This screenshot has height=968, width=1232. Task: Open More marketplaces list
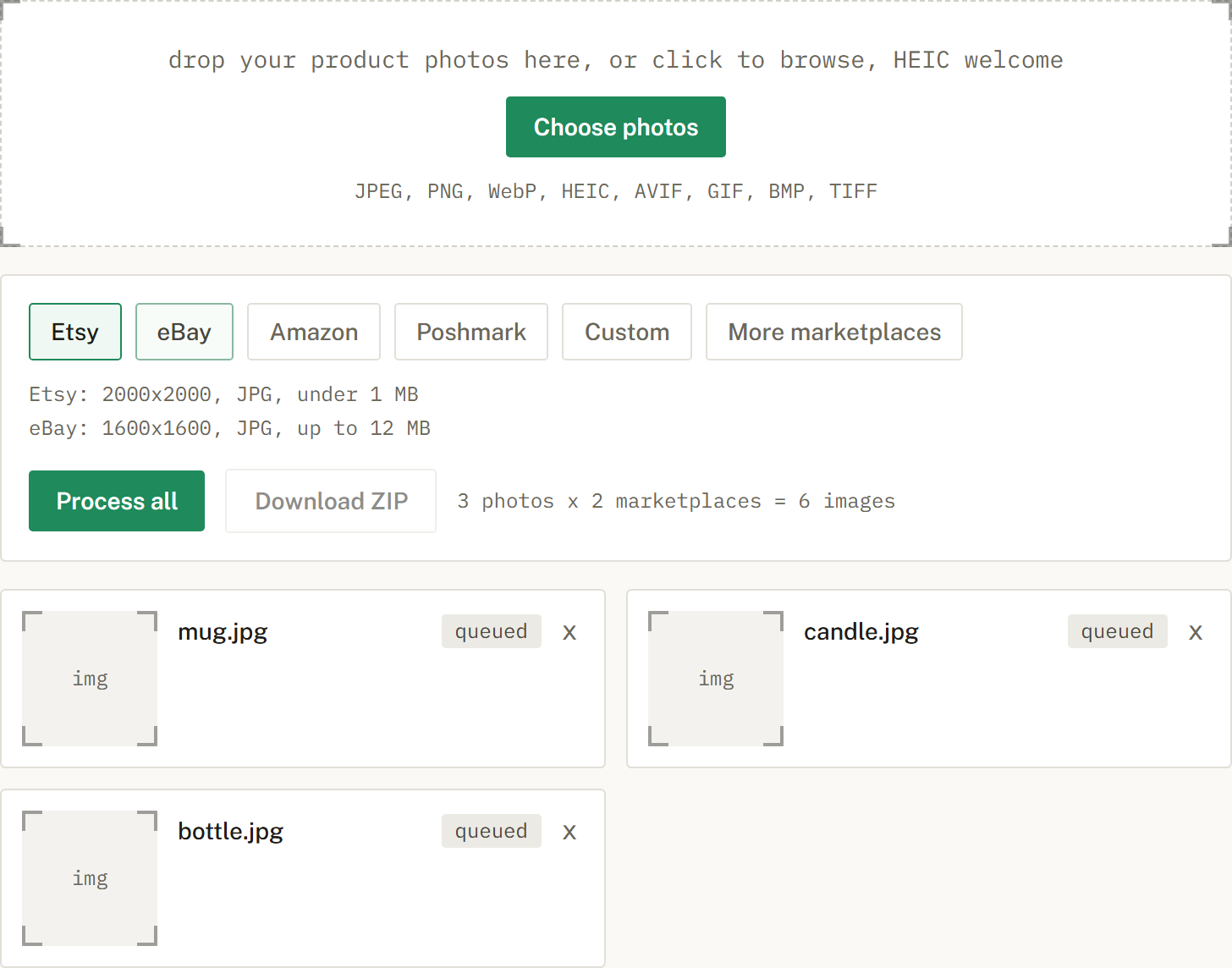(834, 332)
